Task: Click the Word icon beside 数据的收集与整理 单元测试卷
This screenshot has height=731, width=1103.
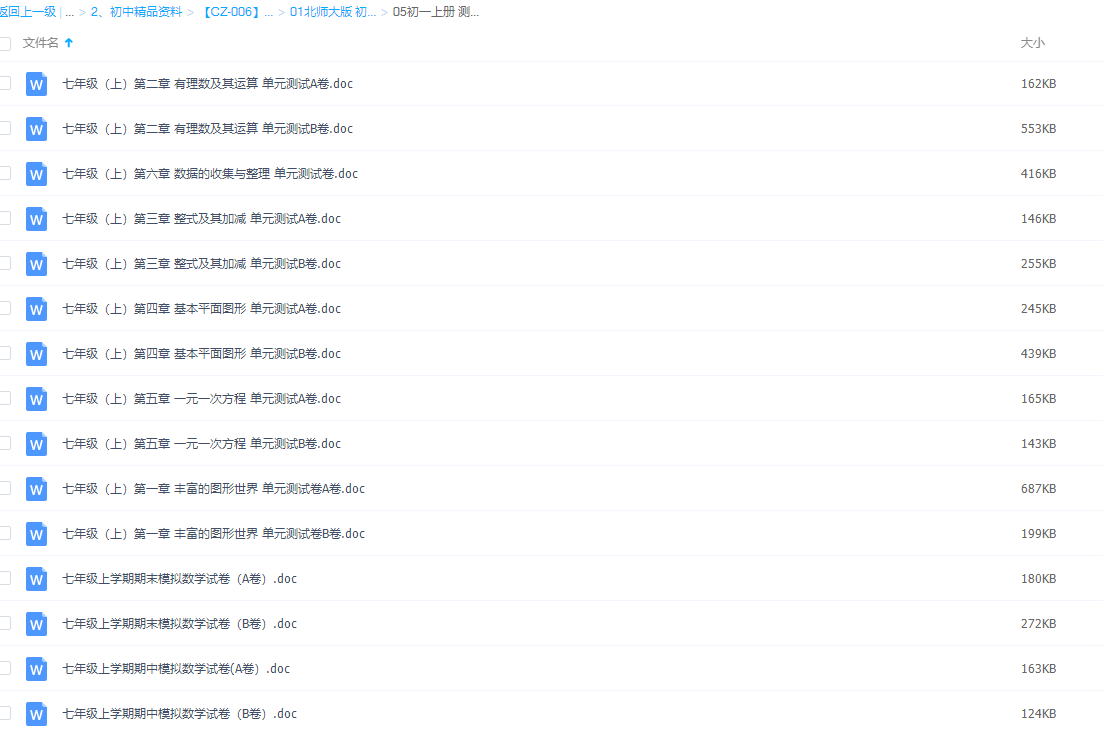Action: tap(36, 173)
